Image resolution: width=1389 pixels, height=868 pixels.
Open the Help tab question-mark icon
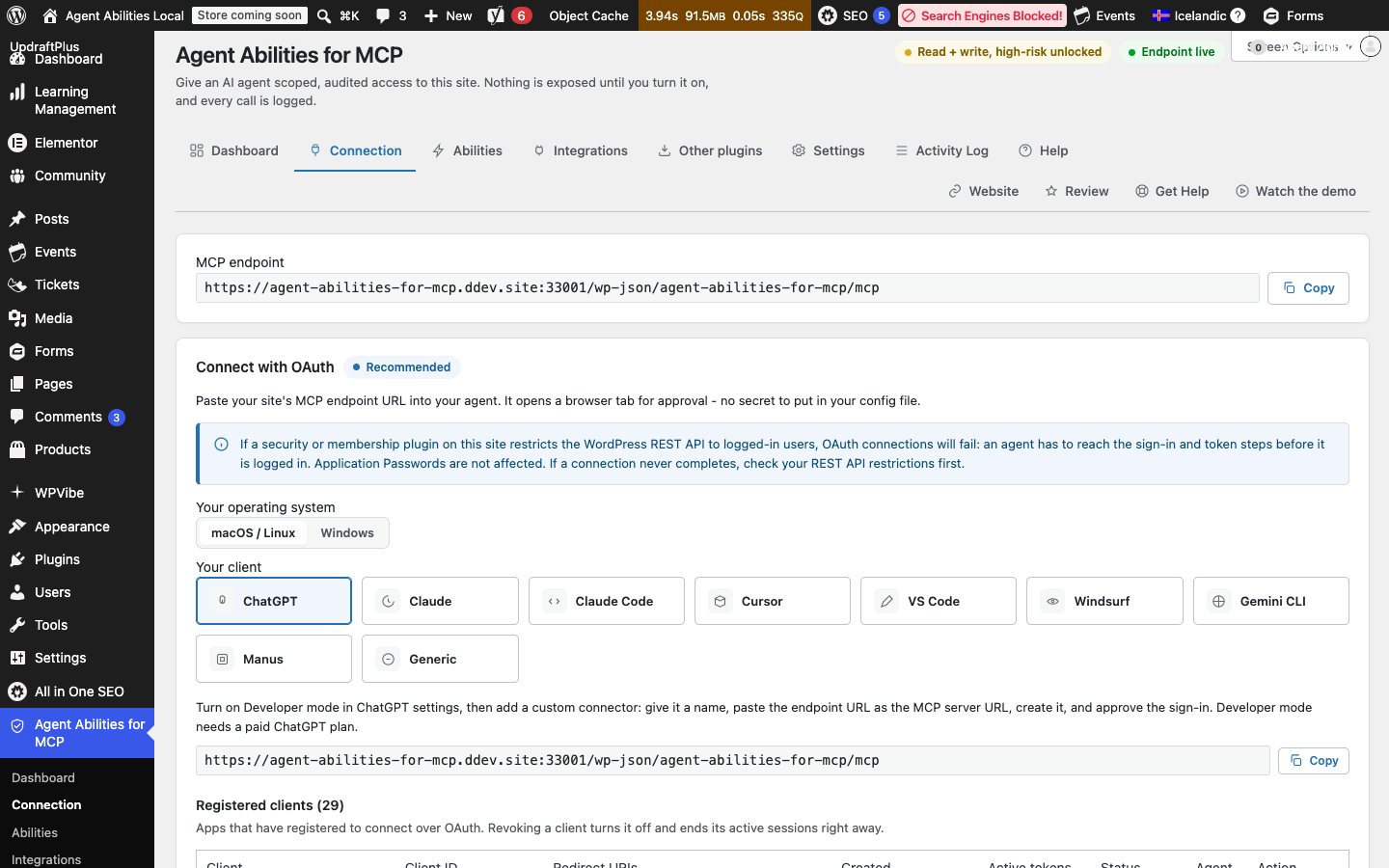1025,150
